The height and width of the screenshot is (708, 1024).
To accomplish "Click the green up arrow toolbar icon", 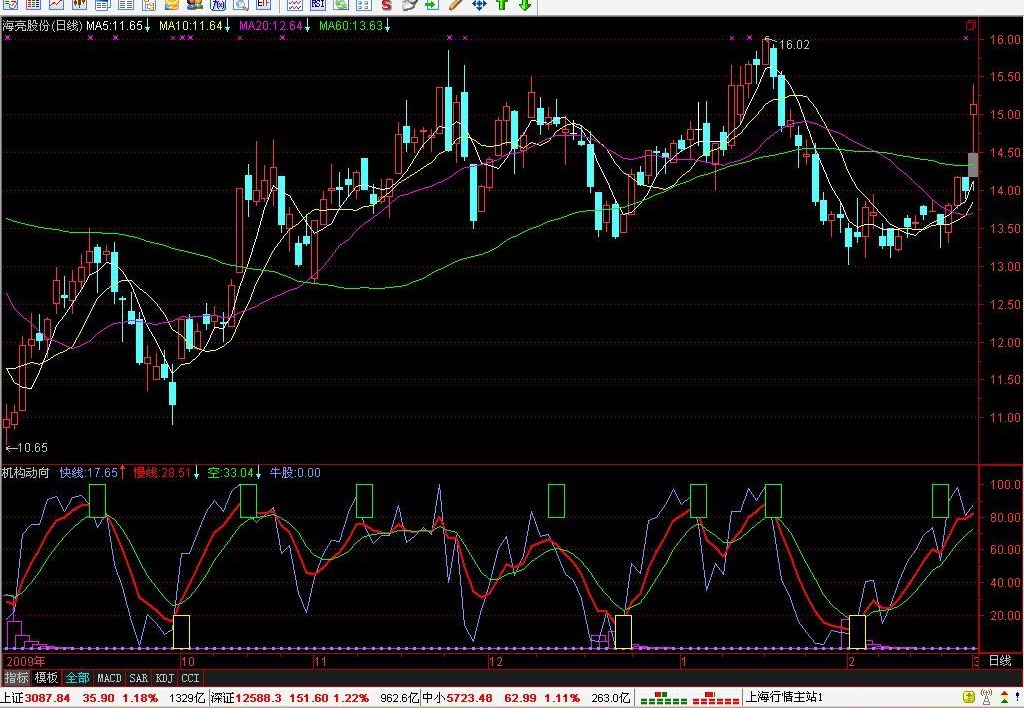I will click(x=502, y=5).
